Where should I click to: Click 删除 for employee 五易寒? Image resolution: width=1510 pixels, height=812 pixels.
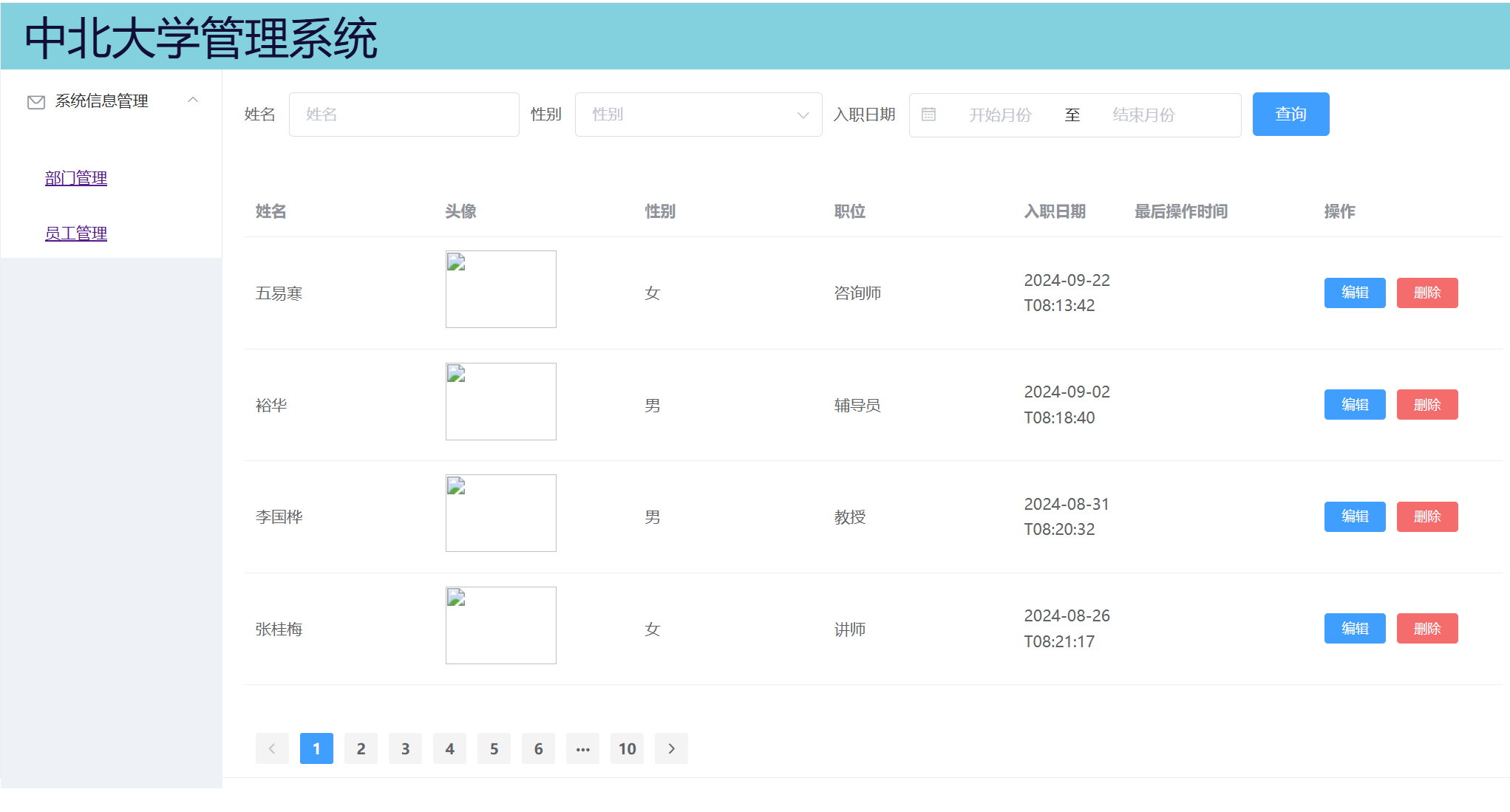pos(1426,293)
